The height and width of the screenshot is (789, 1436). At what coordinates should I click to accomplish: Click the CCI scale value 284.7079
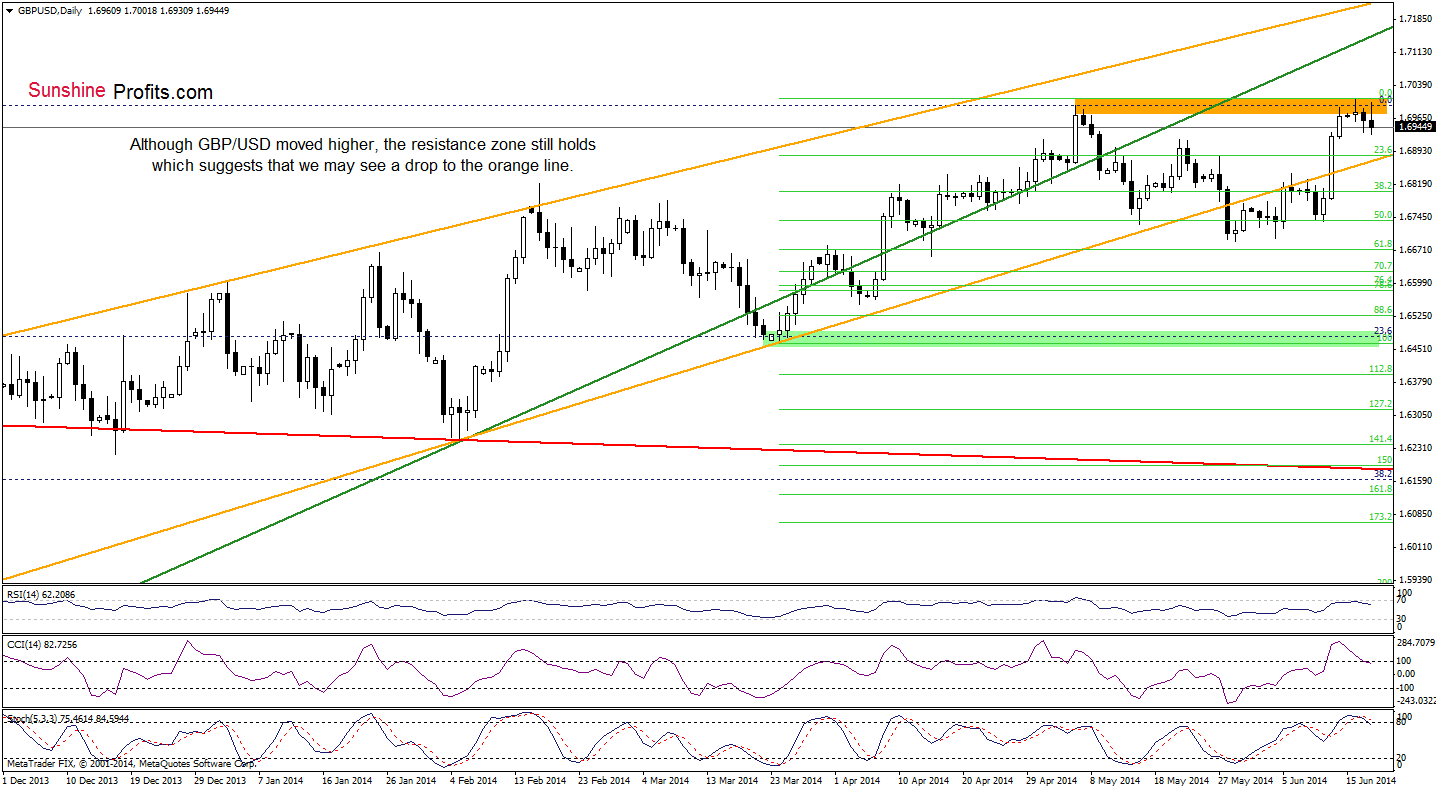[1417, 642]
